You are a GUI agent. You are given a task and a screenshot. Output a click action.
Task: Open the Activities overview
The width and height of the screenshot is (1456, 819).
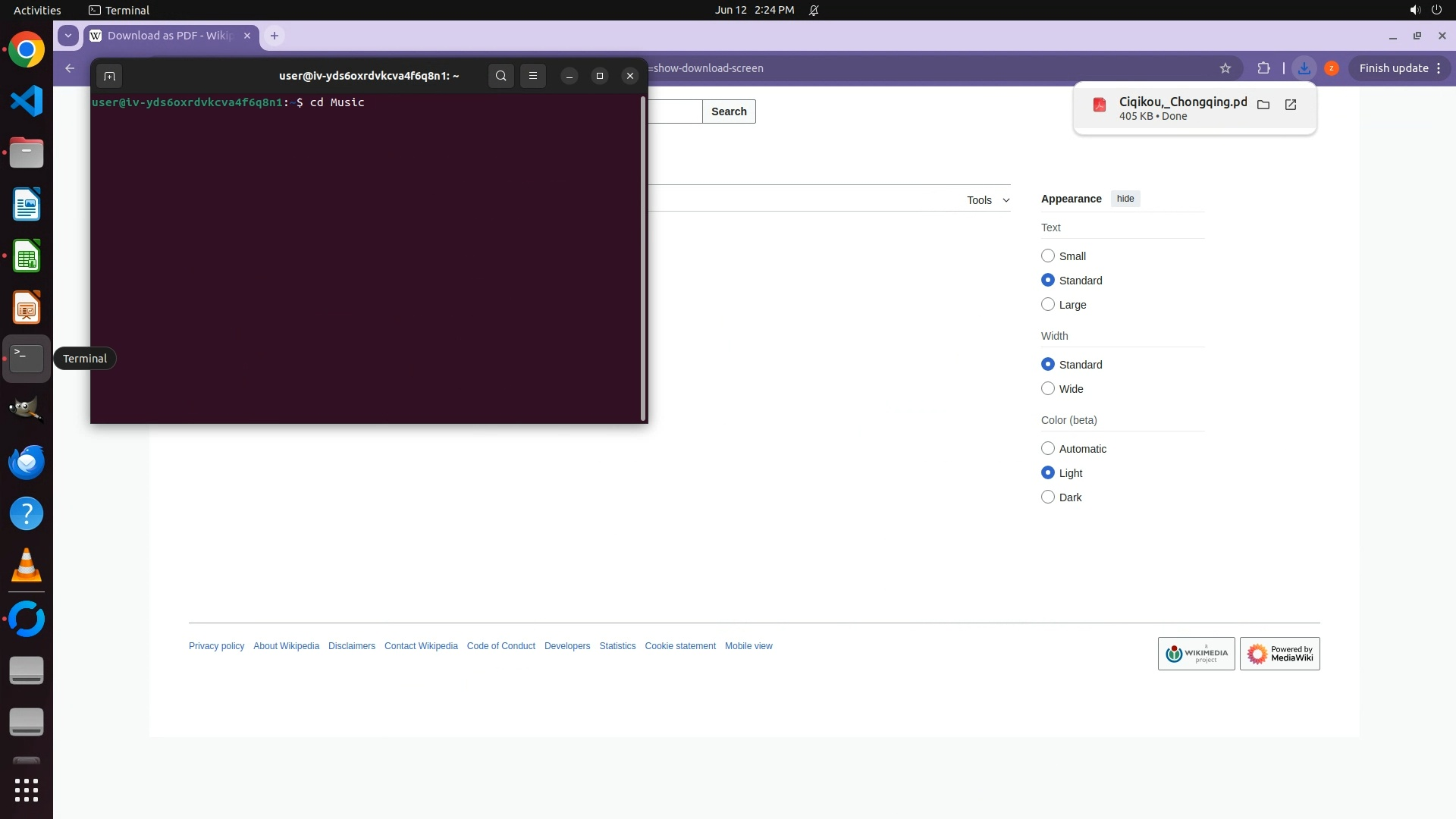[37, 10]
